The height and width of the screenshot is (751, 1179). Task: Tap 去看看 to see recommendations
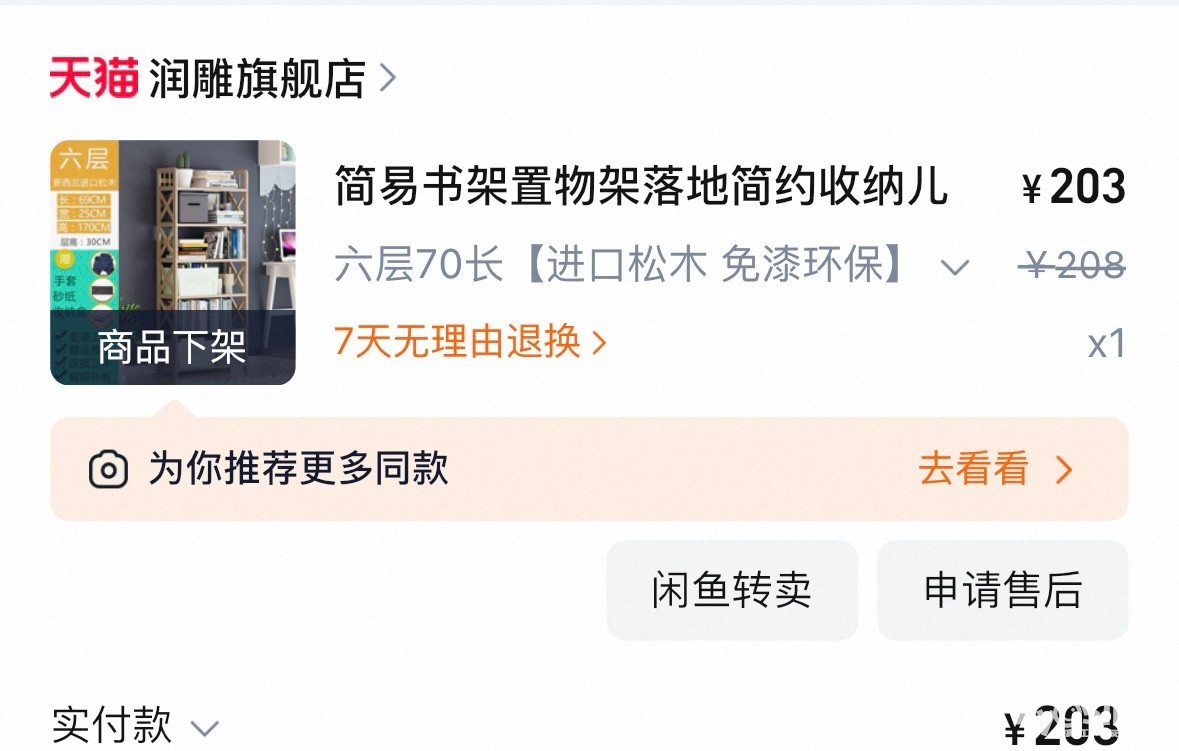[973, 469]
